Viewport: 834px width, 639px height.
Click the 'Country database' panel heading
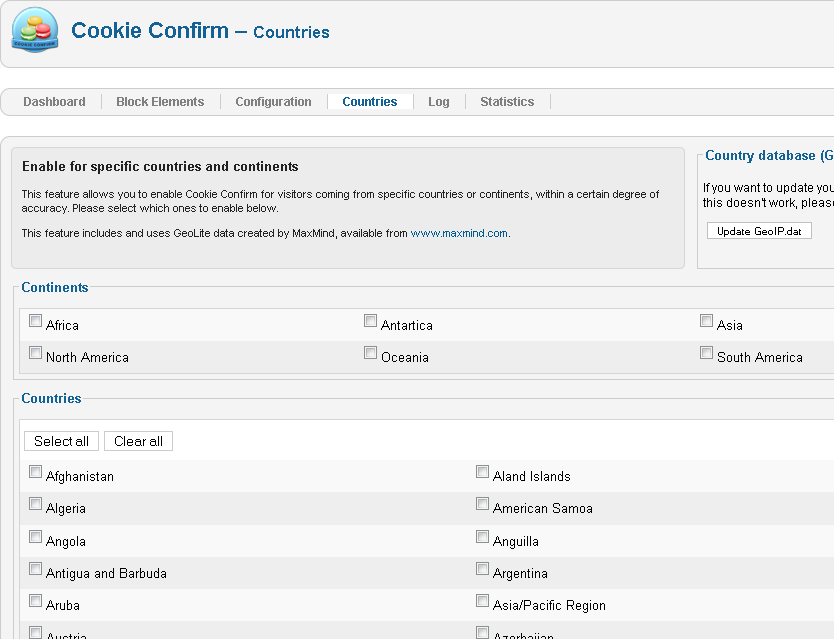pos(769,155)
